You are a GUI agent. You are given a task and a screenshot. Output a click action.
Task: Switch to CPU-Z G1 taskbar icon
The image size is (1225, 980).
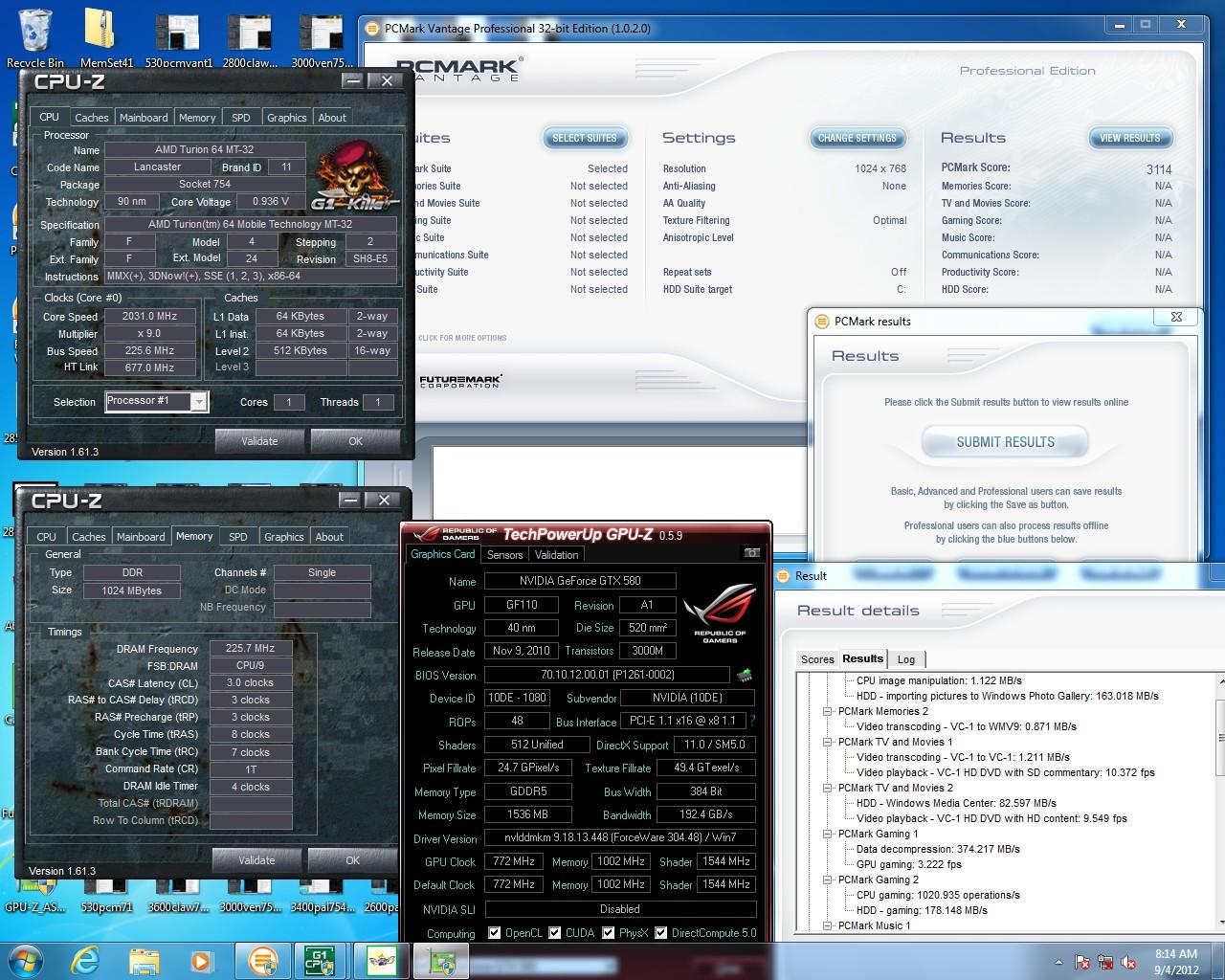point(320,960)
